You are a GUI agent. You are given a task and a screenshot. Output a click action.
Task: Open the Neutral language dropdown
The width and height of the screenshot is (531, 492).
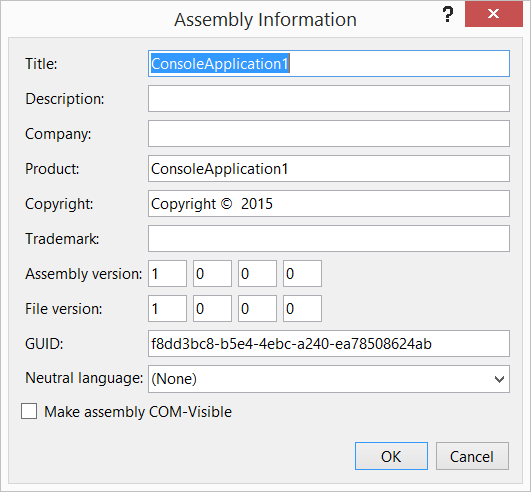[x=328, y=379]
